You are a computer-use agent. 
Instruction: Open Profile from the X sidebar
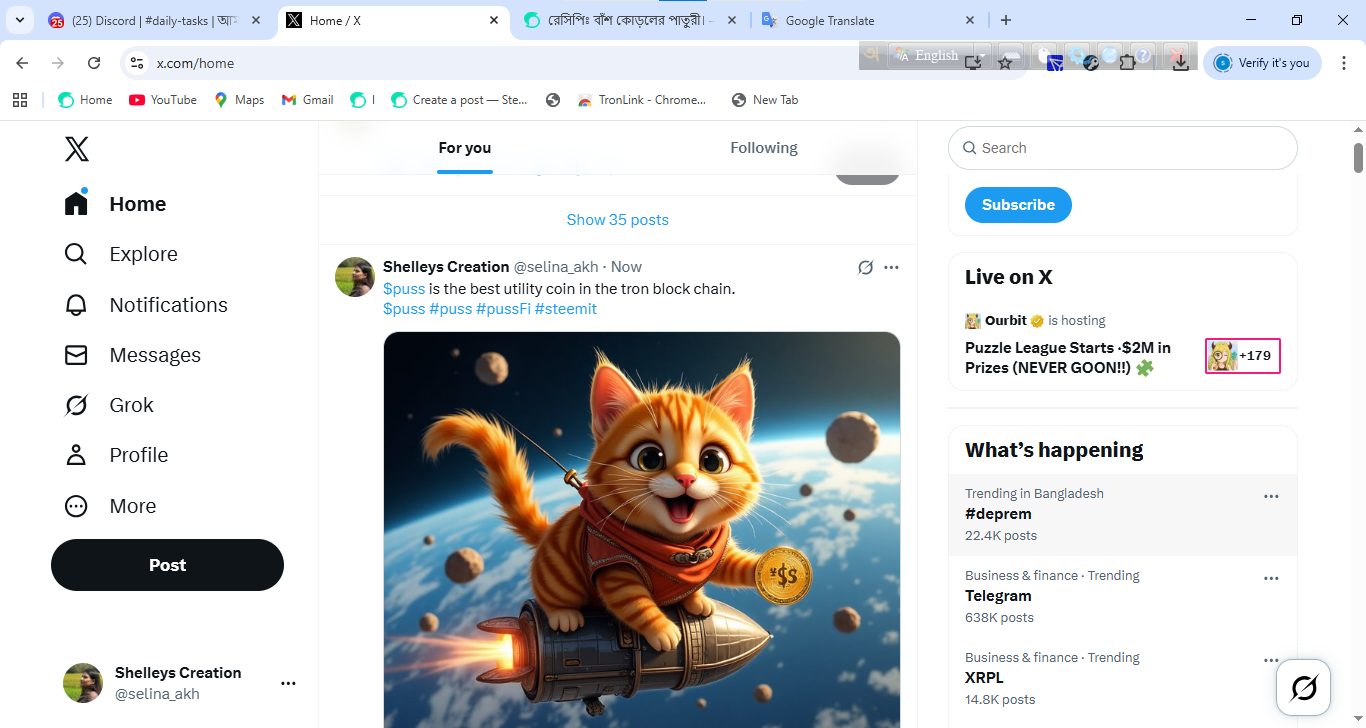pyautogui.click(x=116, y=455)
